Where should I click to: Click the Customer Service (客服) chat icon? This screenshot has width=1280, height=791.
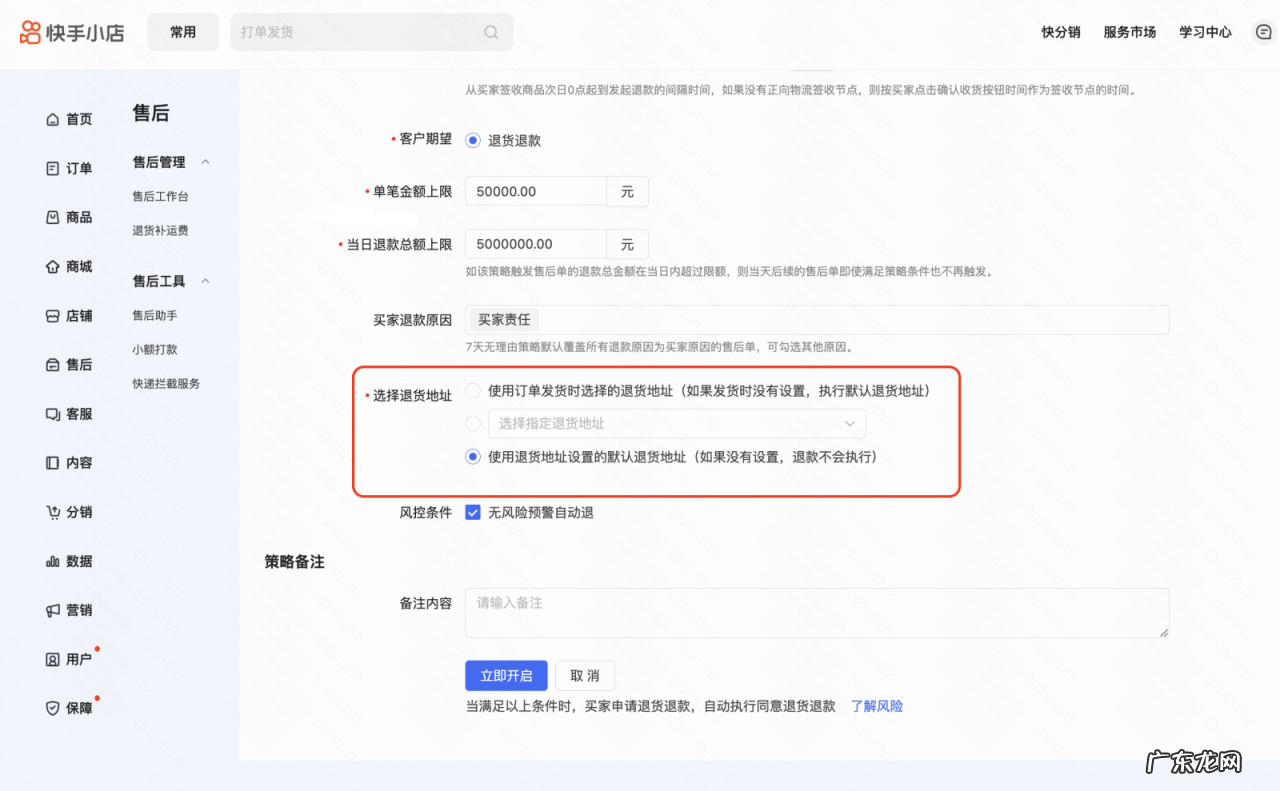coord(53,414)
